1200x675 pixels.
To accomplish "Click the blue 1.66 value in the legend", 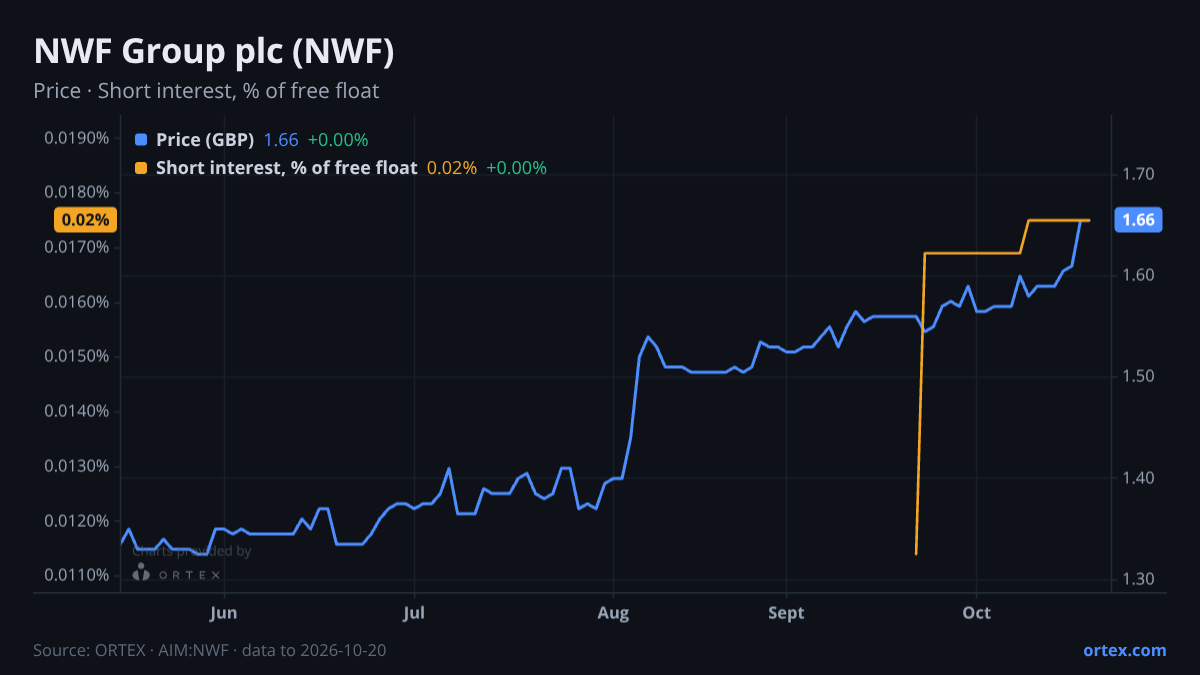I will (x=281, y=140).
